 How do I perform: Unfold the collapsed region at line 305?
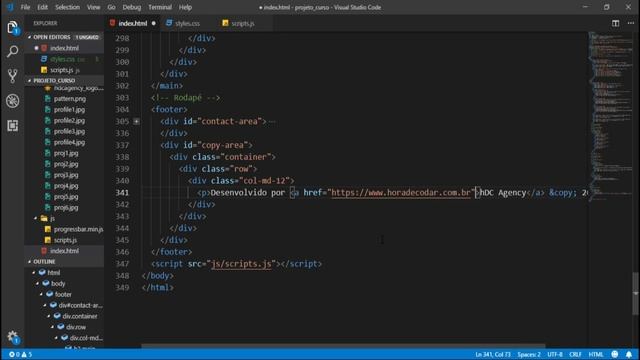pos(136,121)
